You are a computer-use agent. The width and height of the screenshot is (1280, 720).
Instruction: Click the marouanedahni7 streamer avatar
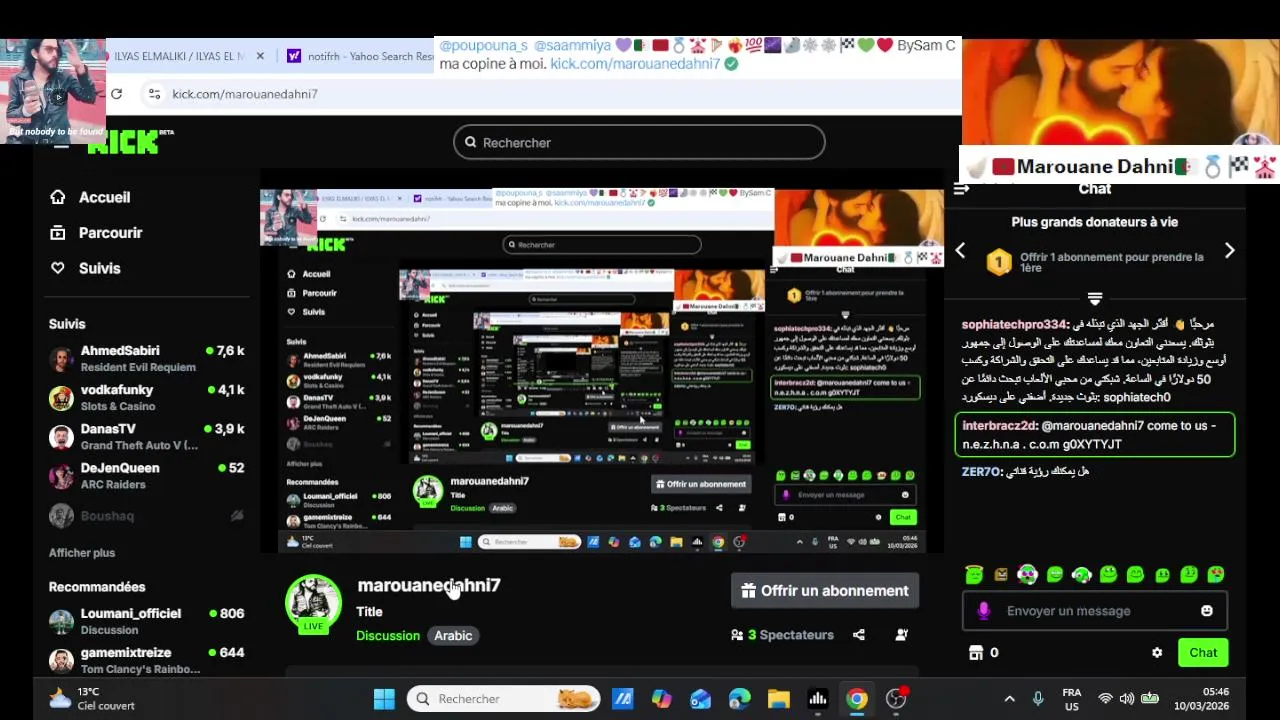pyautogui.click(x=313, y=602)
